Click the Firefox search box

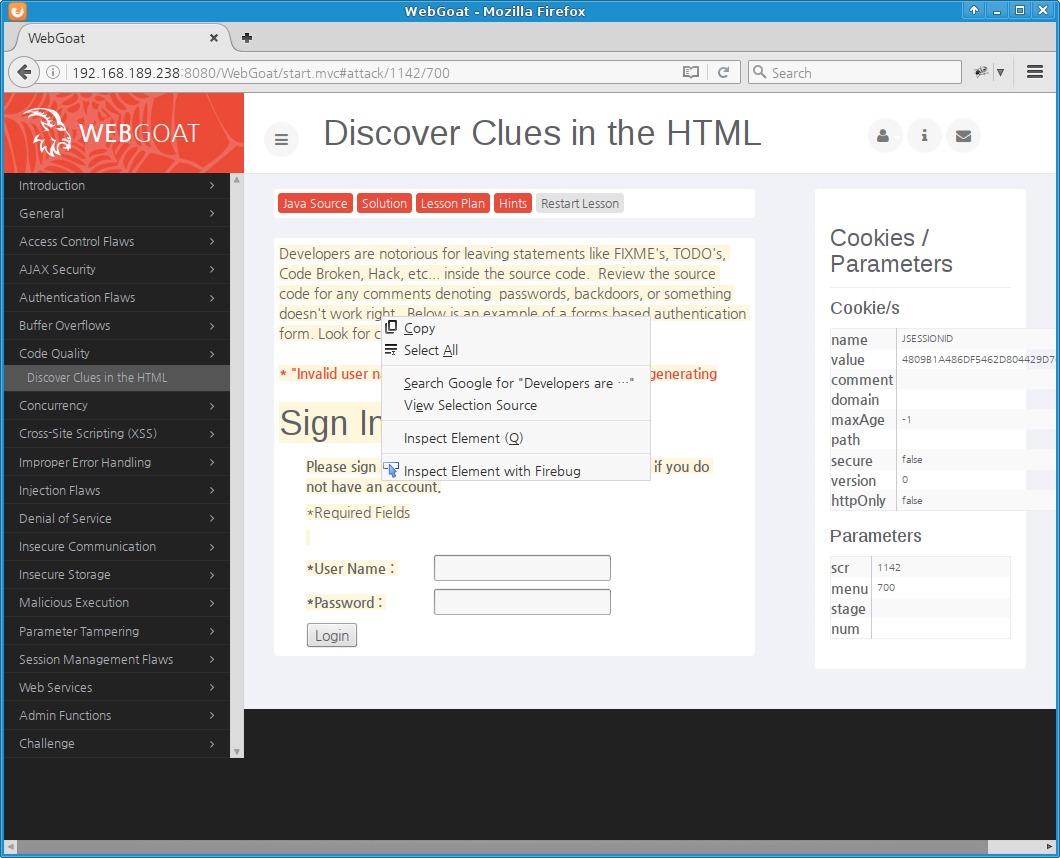854,72
